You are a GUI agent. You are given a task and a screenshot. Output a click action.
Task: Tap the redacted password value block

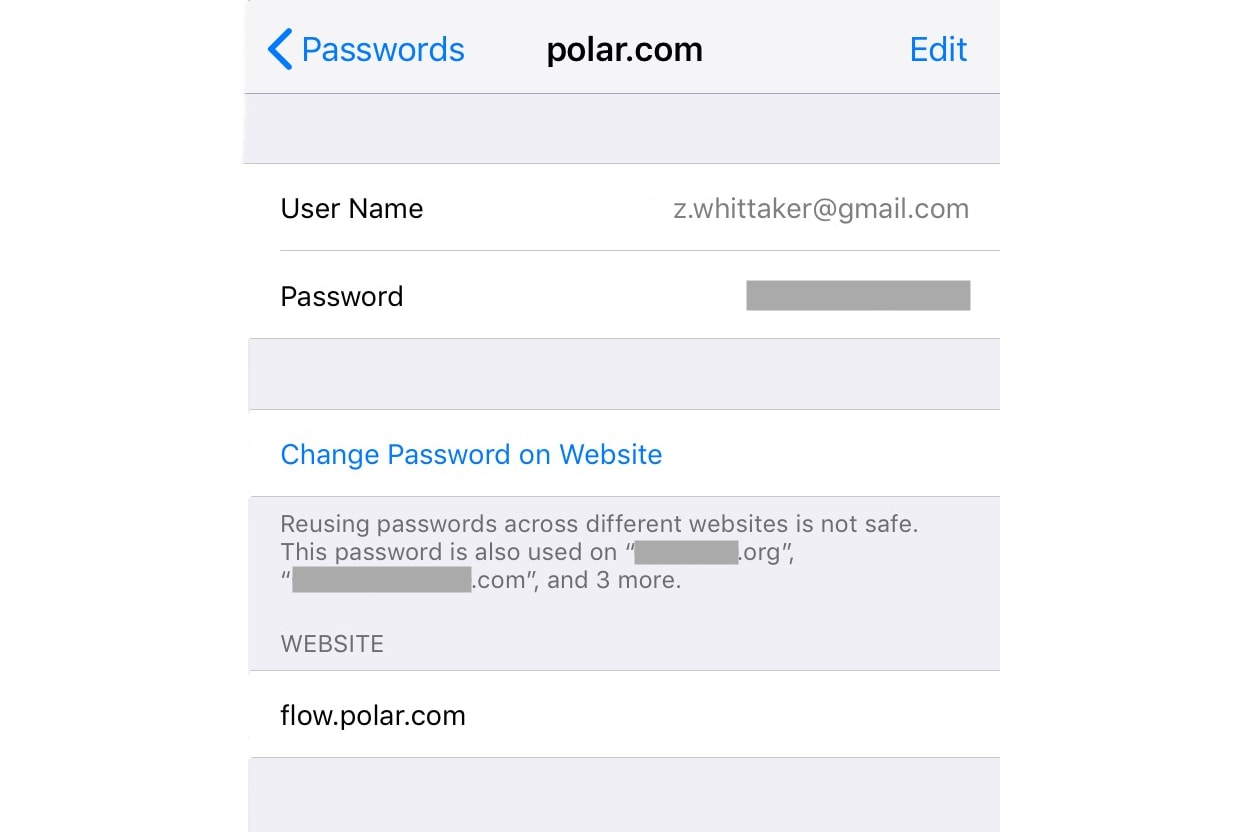tap(858, 296)
